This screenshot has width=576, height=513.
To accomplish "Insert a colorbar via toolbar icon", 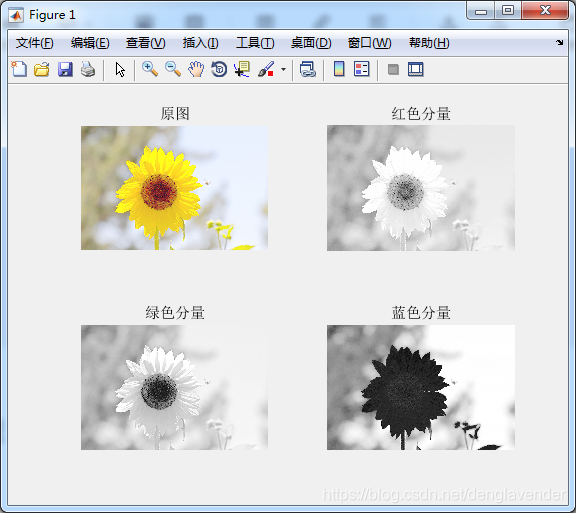I will pyautogui.click(x=339, y=69).
